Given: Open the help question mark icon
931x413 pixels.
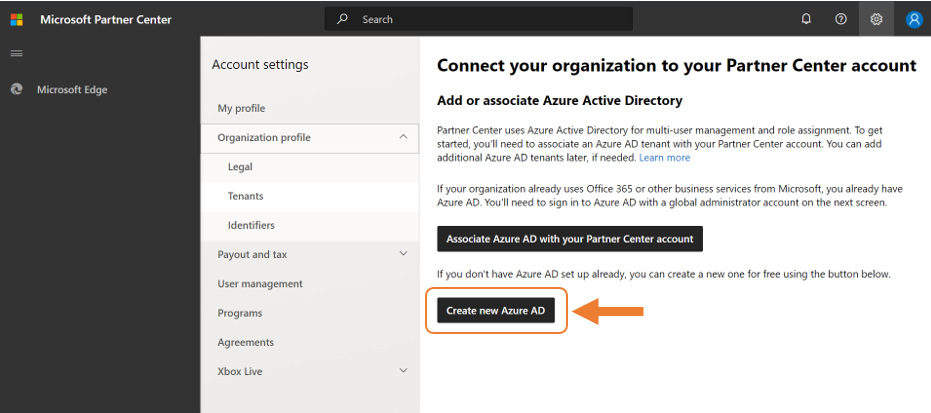Looking at the screenshot, I should [x=841, y=19].
